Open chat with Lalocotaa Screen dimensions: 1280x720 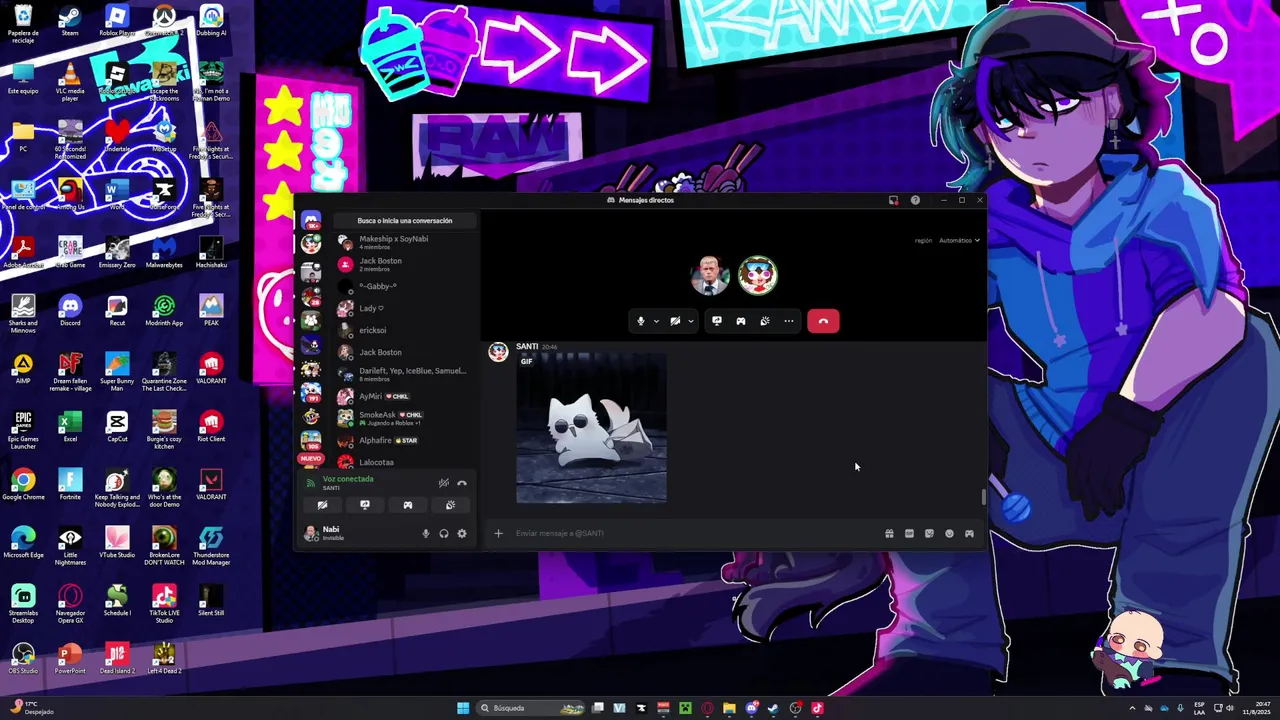pos(404,462)
